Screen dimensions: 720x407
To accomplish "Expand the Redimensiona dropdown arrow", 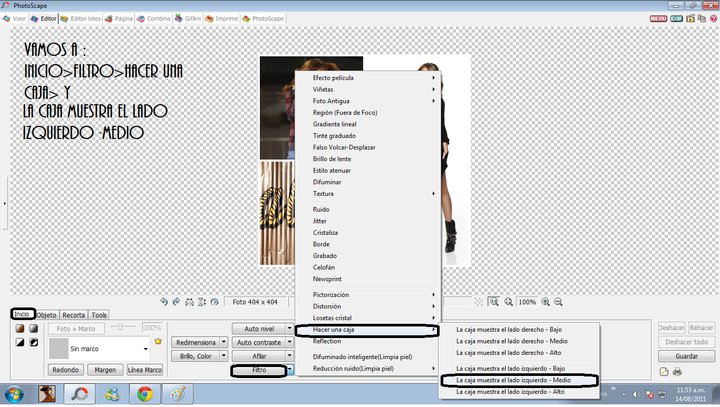I will click(224, 342).
